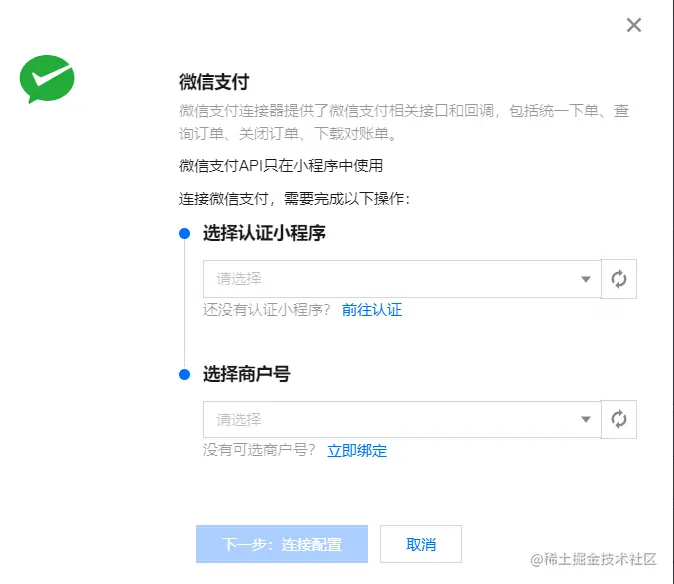Screen dimensions: 674x584
Task: Click the 选择认证小程序 step dot
Action: click(184, 234)
